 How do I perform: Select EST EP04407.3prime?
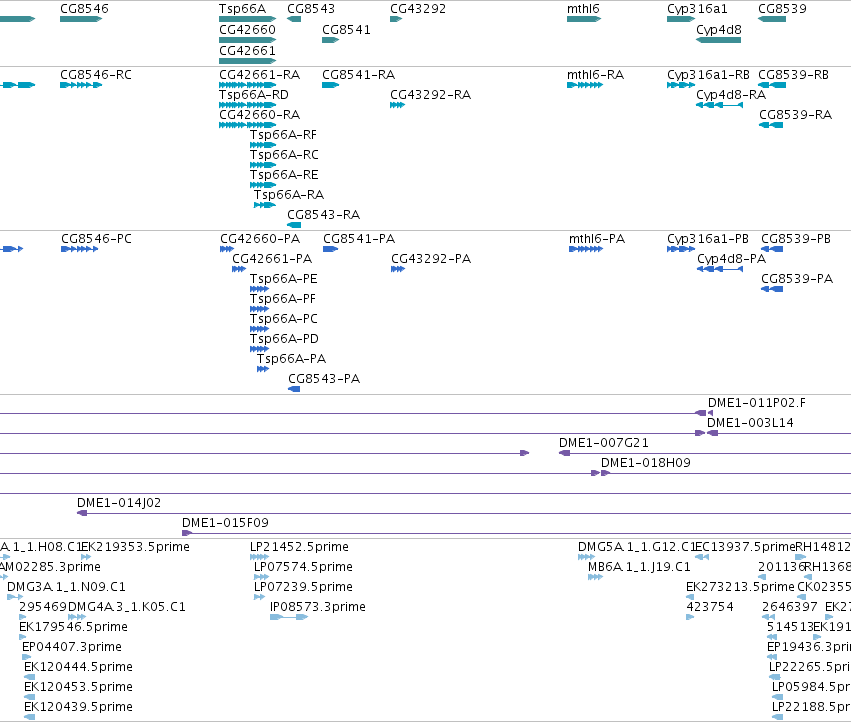click(x=27, y=657)
